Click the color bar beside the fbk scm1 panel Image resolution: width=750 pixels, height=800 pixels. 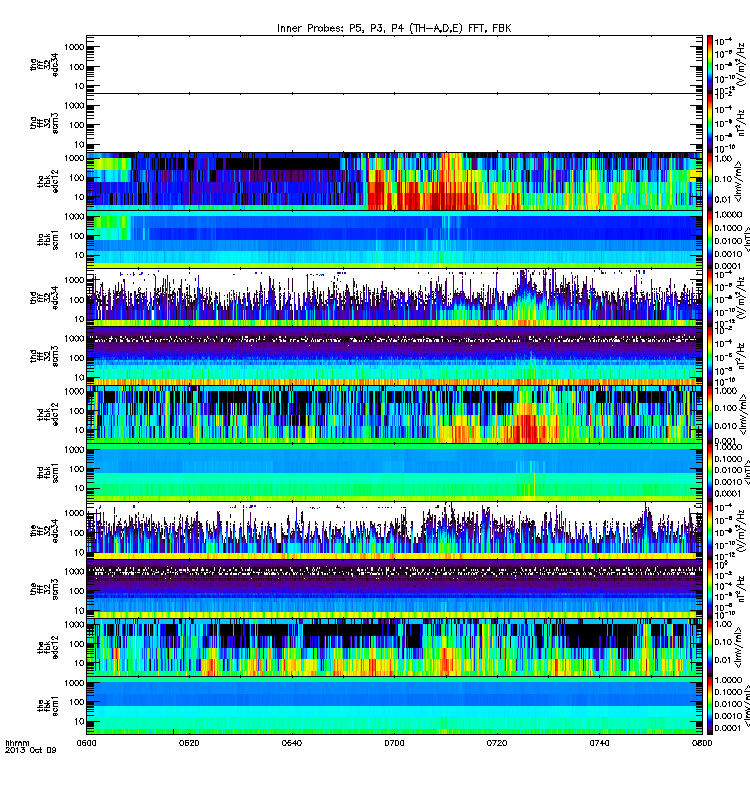point(710,705)
